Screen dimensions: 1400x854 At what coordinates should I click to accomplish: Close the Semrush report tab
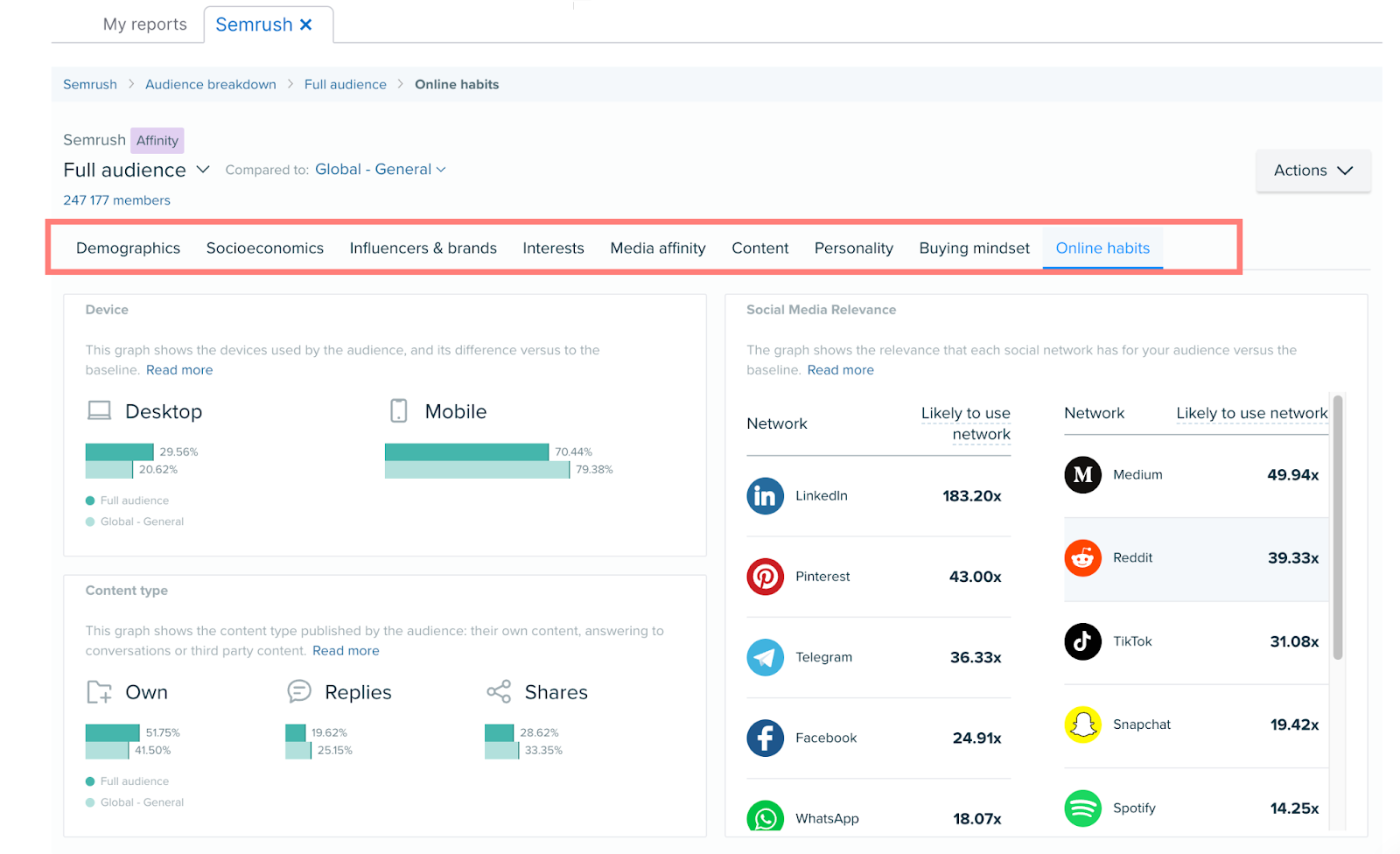[306, 24]
